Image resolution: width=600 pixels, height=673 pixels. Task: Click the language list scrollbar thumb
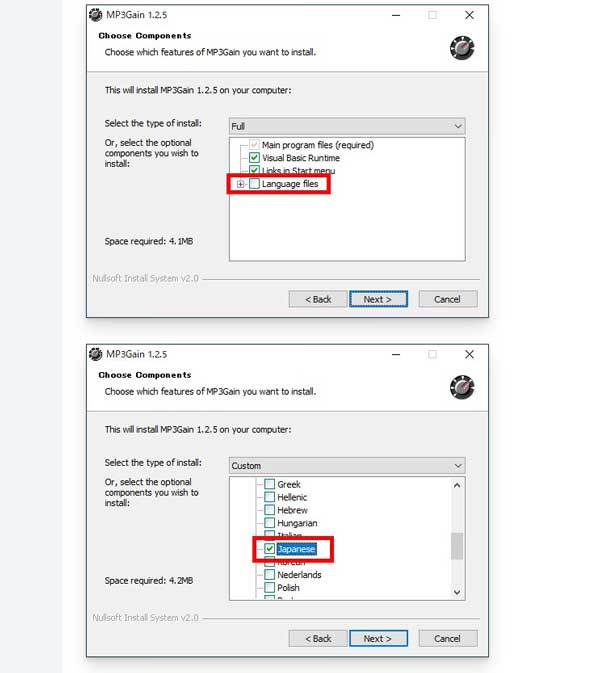tap(457, 546)
